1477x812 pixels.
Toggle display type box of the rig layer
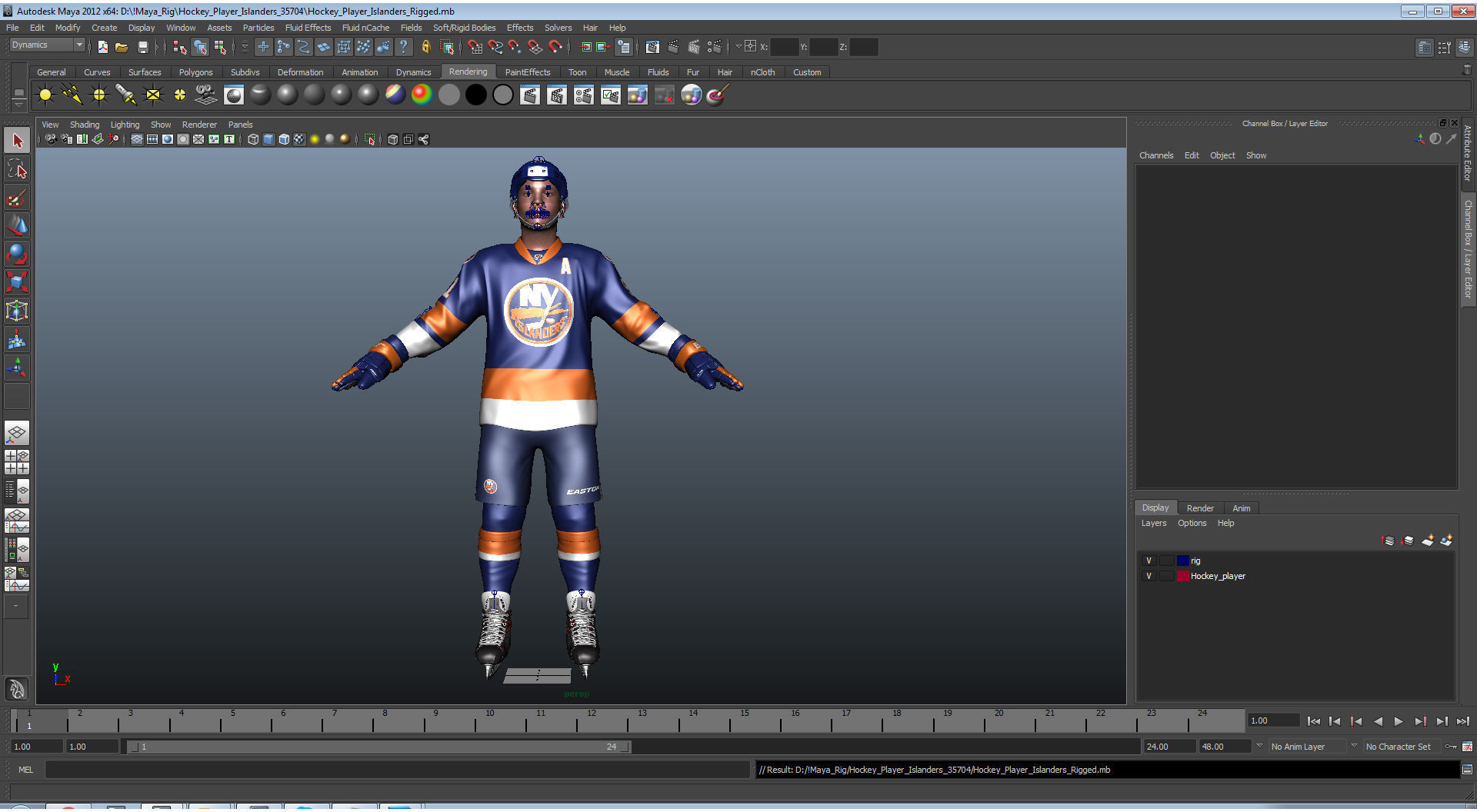pyautogui.click(x=1166, y=561)
